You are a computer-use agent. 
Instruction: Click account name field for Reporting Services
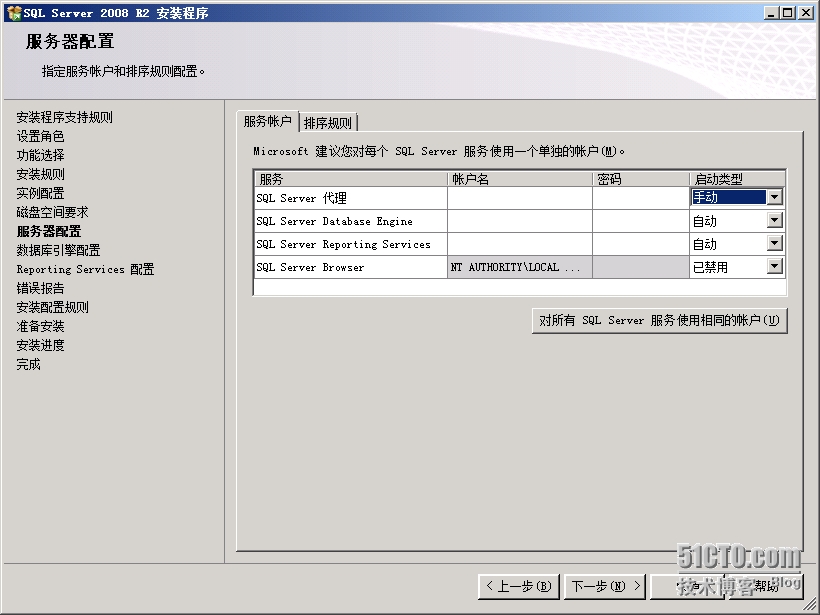520,244
